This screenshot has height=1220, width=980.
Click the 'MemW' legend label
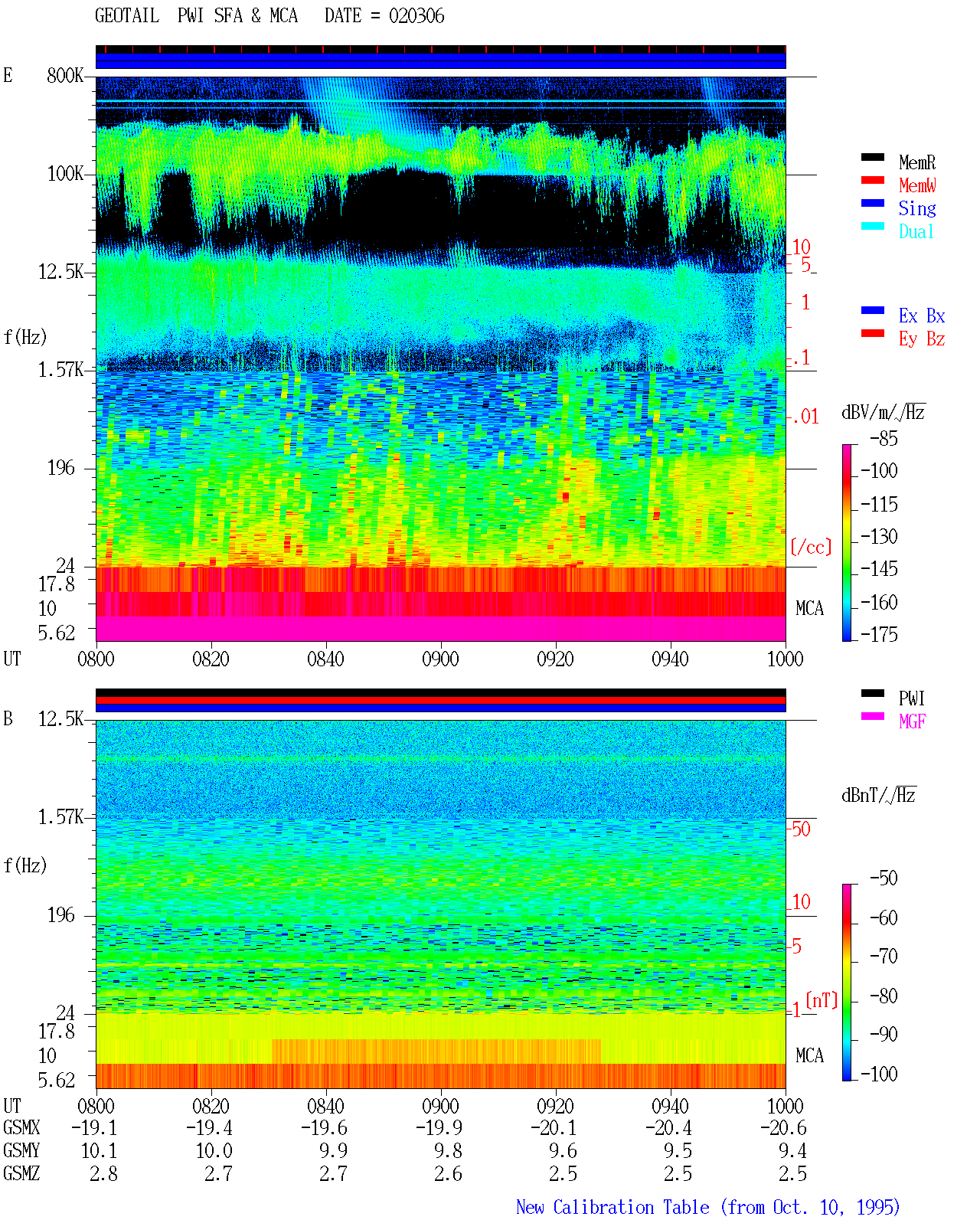point(917,185)
